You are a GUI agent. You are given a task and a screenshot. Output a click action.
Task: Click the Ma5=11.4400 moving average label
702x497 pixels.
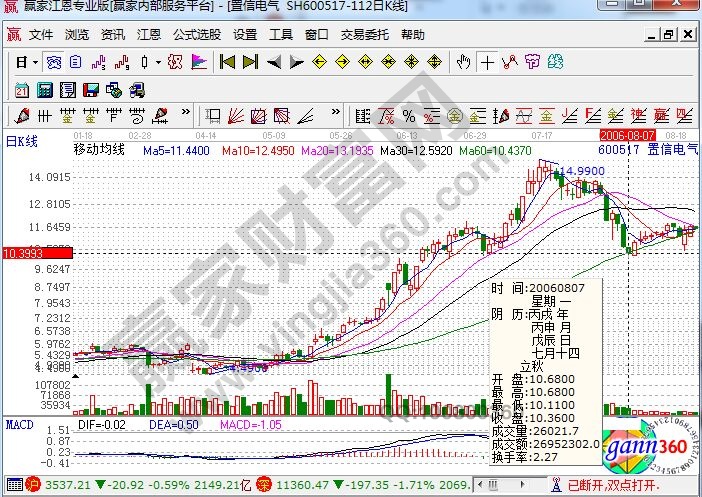175,150
